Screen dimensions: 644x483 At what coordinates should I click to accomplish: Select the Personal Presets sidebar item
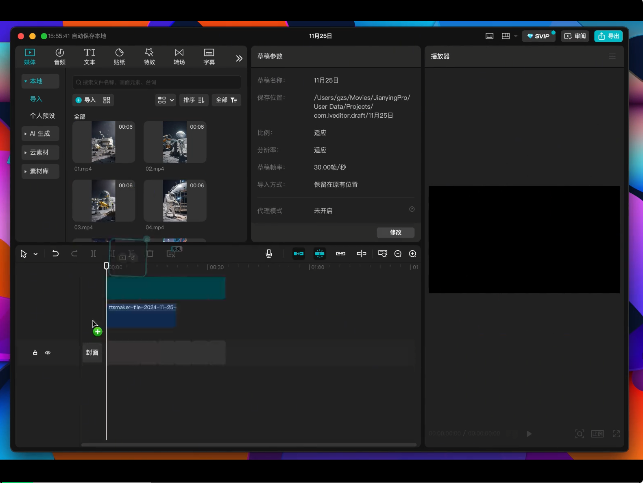click(42, 116)
